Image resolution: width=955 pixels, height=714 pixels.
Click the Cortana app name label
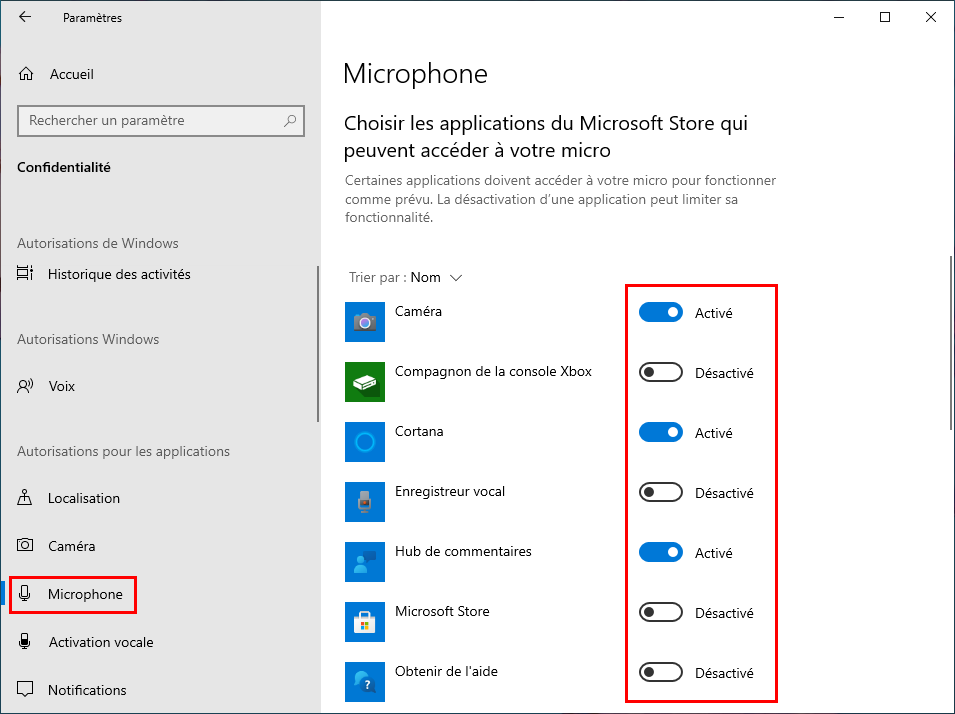(419, 431)
